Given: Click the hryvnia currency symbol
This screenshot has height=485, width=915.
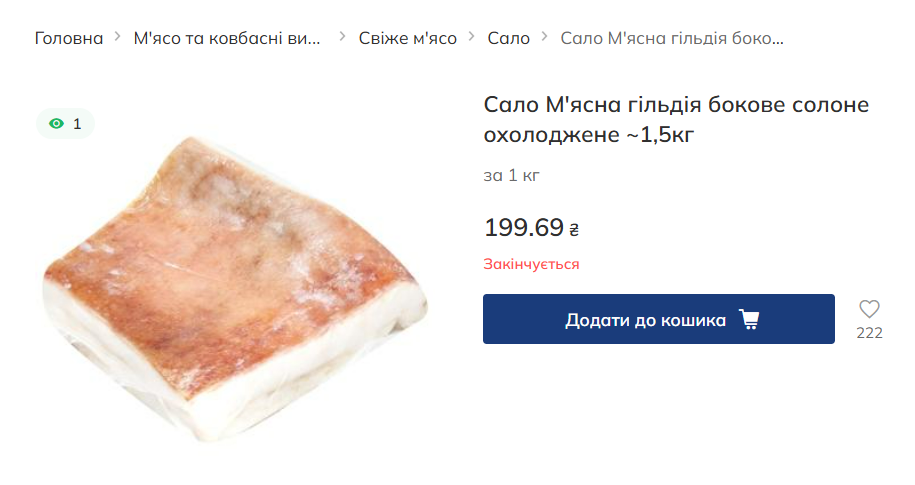Looking at the screenshot, I should [574, 230].
